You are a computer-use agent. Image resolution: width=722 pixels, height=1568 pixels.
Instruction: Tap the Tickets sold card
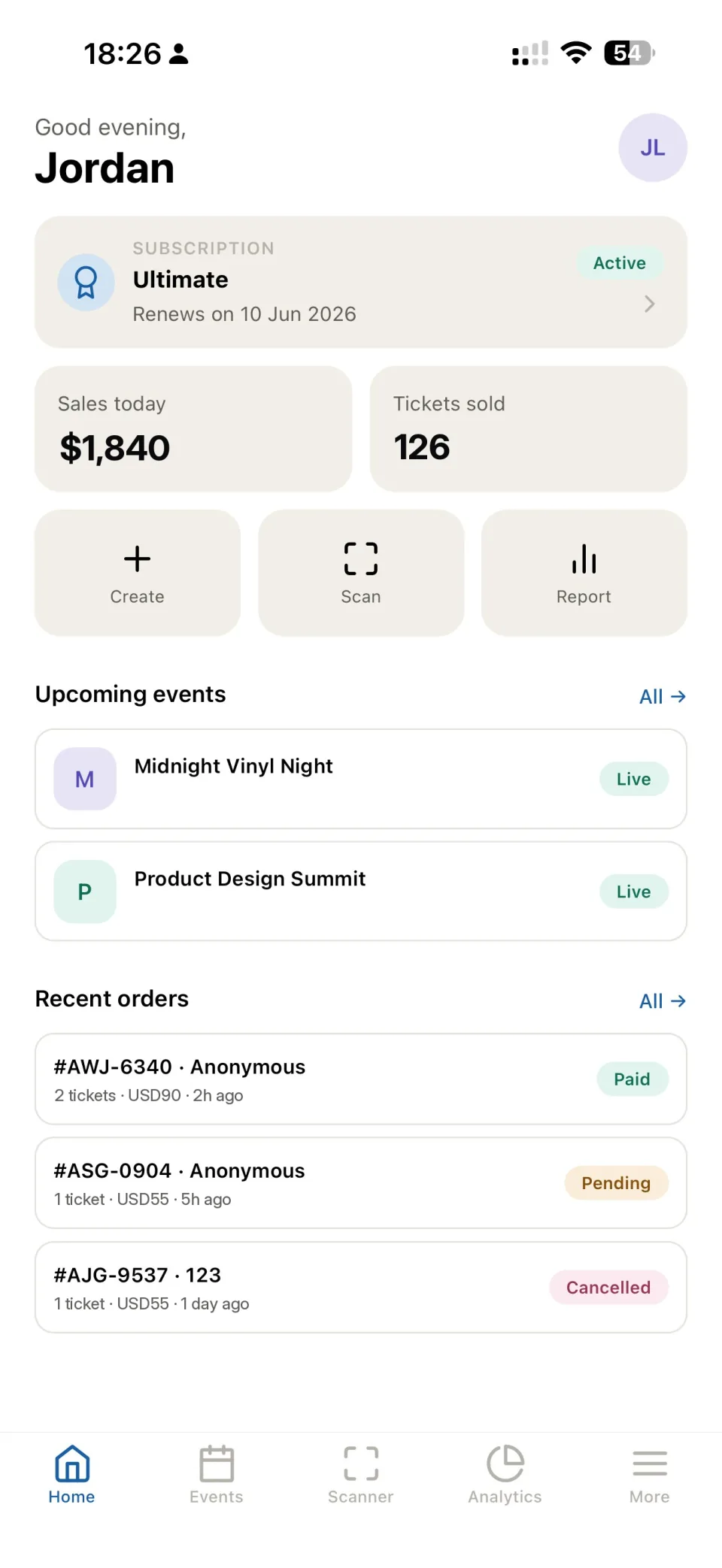click(x=529, y=428)
